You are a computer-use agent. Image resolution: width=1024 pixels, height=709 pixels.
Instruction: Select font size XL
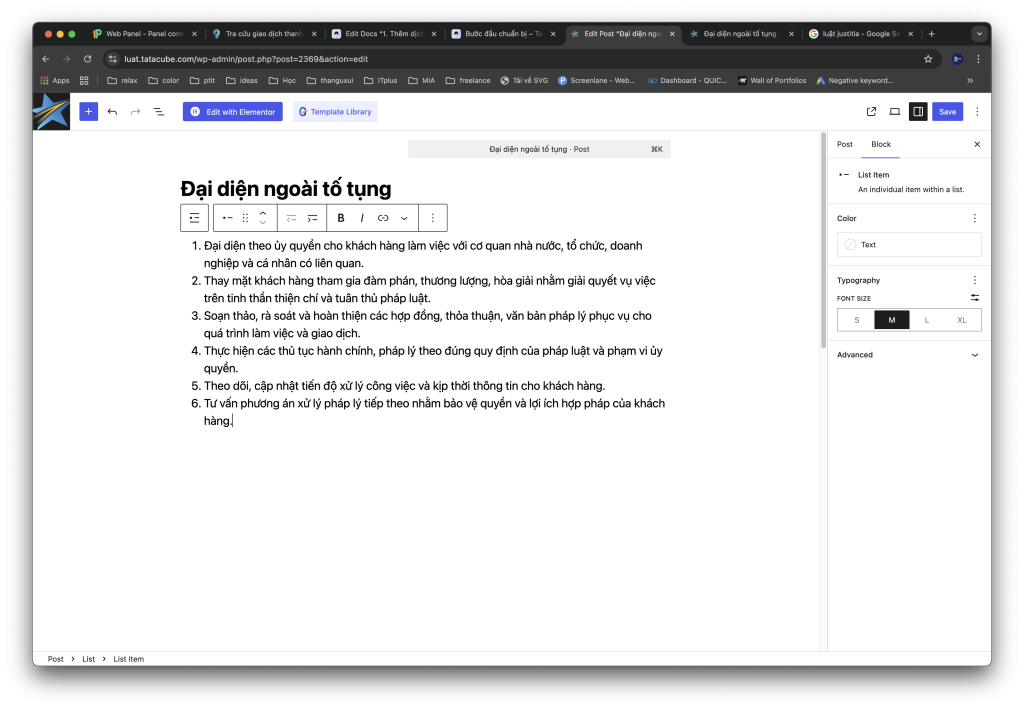click(x=962, y=320)
